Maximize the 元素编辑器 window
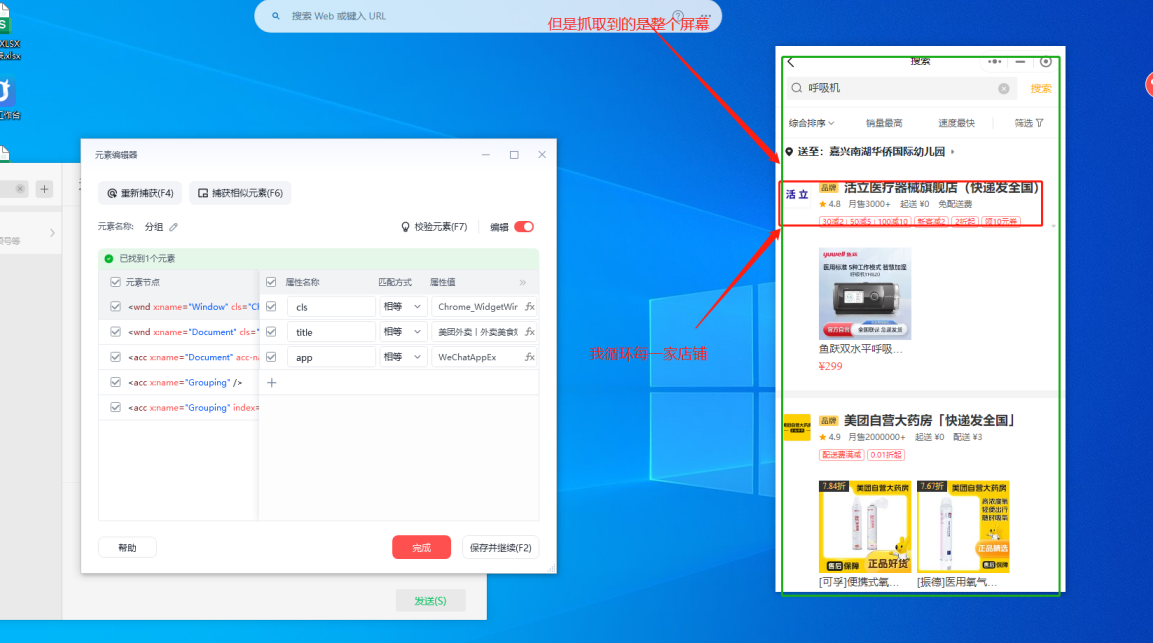 click(514, 154)
